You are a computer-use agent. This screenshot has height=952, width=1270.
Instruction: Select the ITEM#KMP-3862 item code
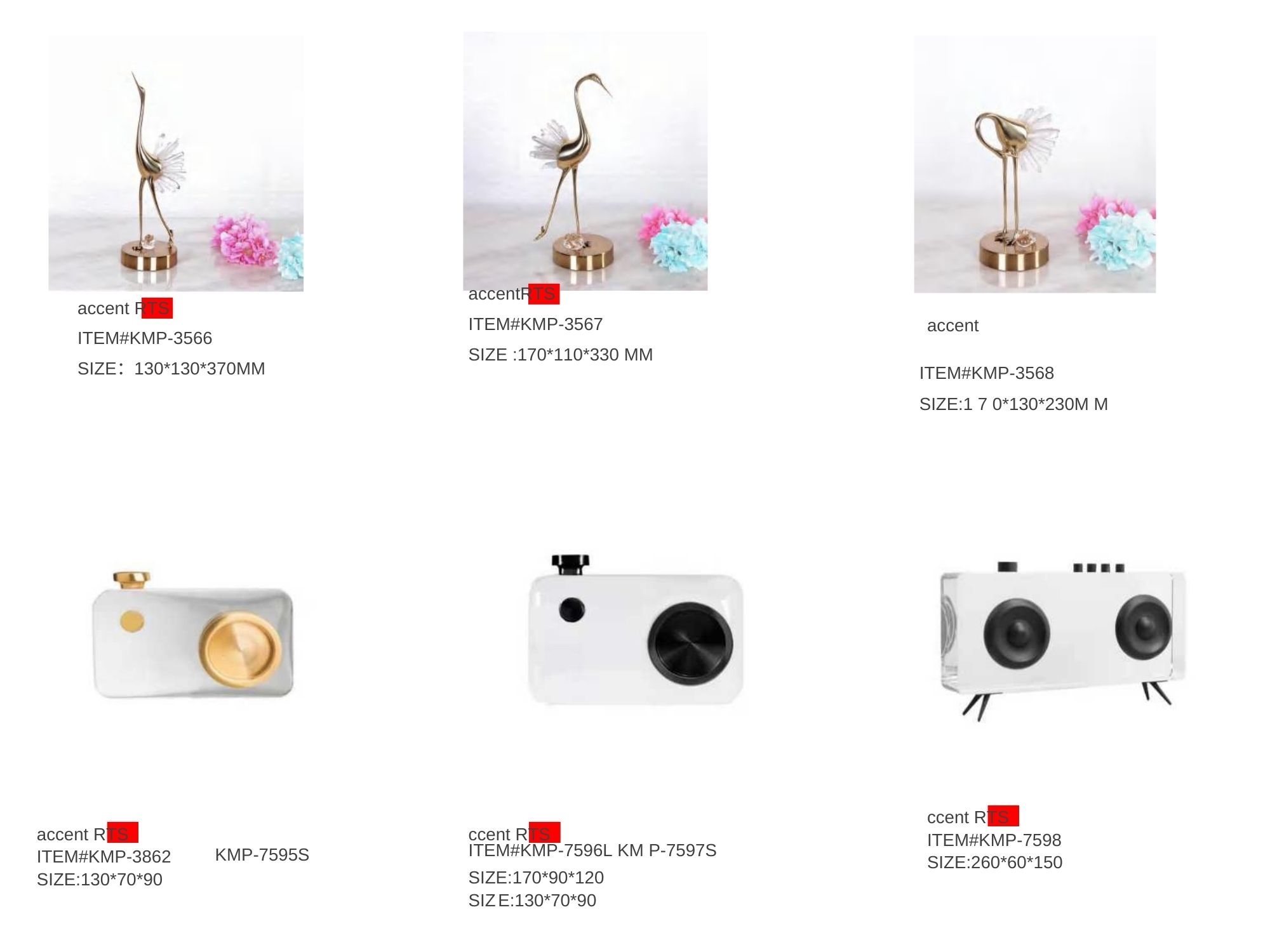[104, 857]
